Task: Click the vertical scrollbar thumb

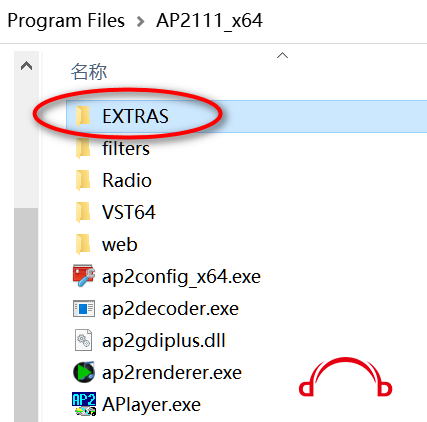Action: coord(26,315)
